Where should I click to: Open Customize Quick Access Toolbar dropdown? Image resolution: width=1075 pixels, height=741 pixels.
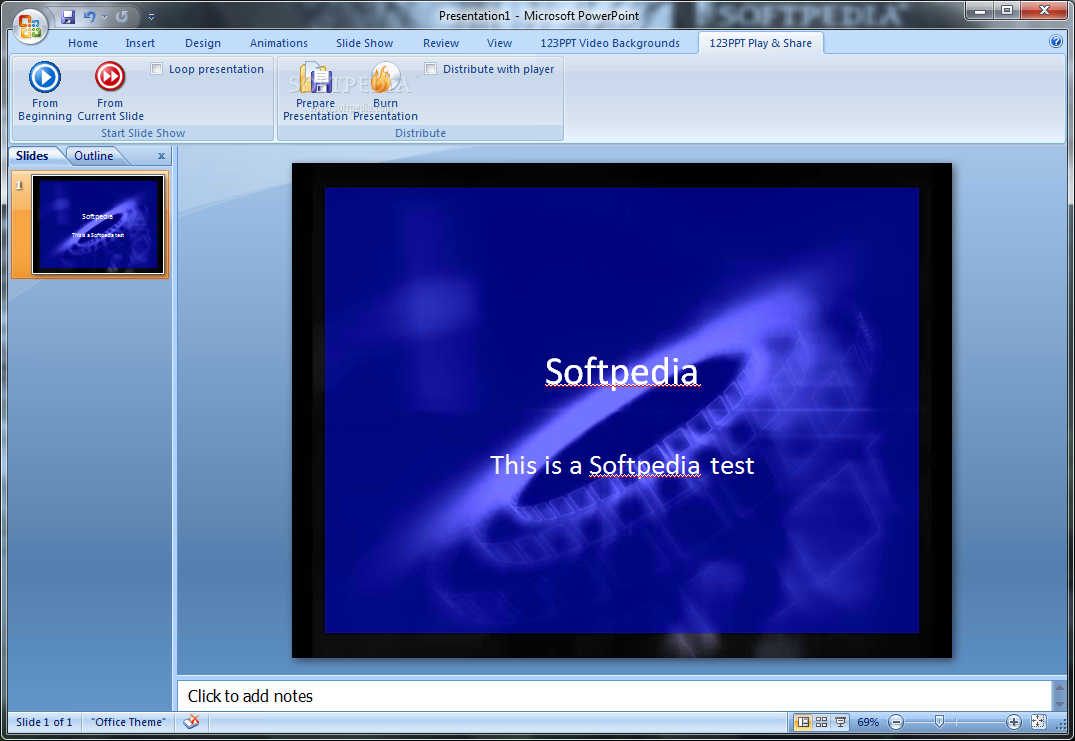point(152,17)
